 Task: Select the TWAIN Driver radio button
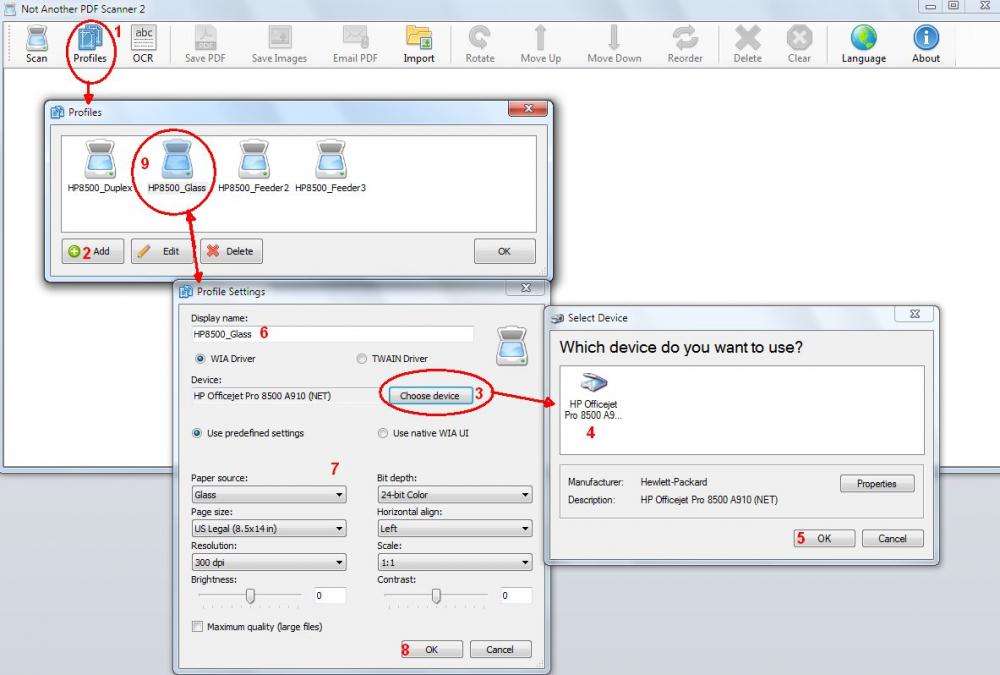click(x=362, y=359)
